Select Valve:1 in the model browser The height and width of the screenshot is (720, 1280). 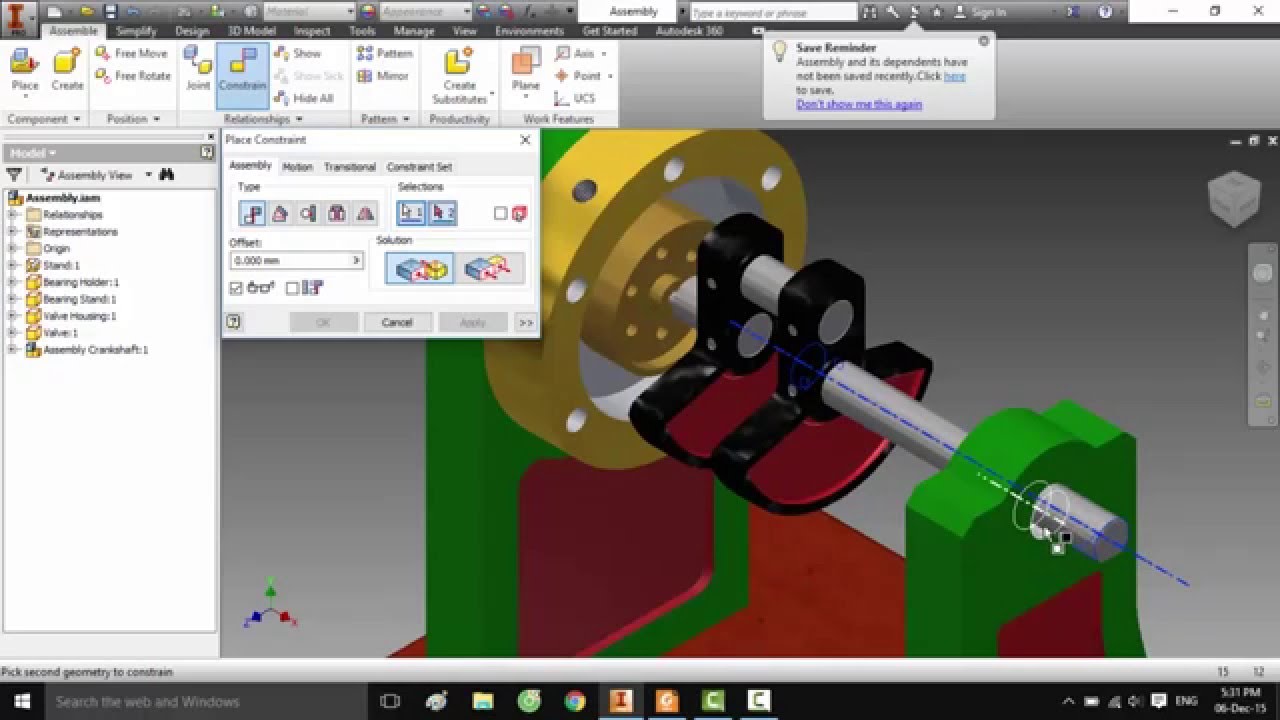[60, 333]
